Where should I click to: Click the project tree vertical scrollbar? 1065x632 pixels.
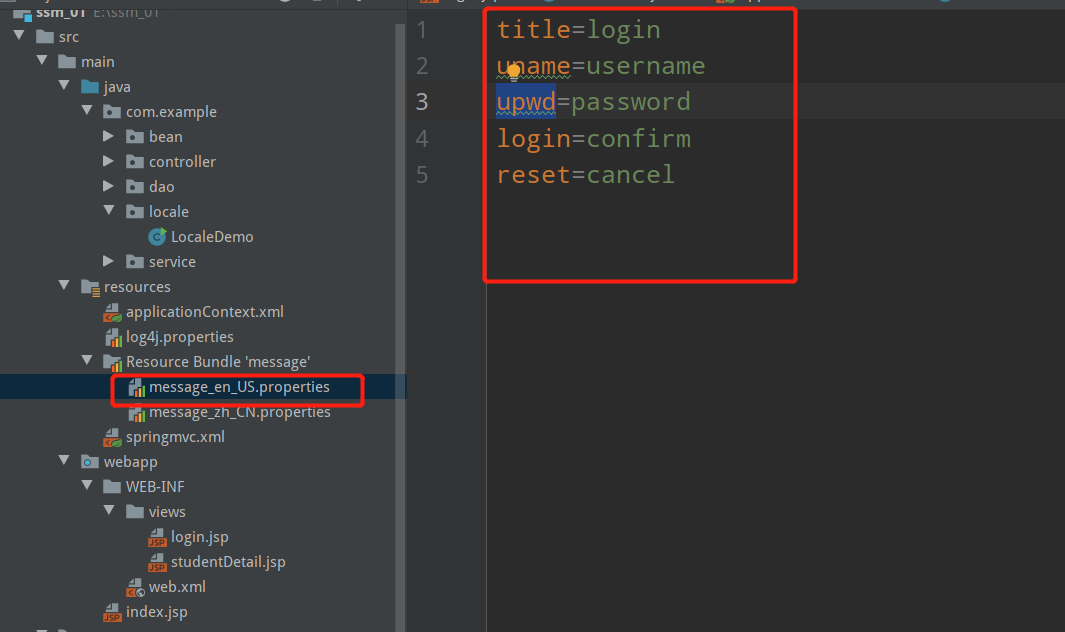(400, 326)
